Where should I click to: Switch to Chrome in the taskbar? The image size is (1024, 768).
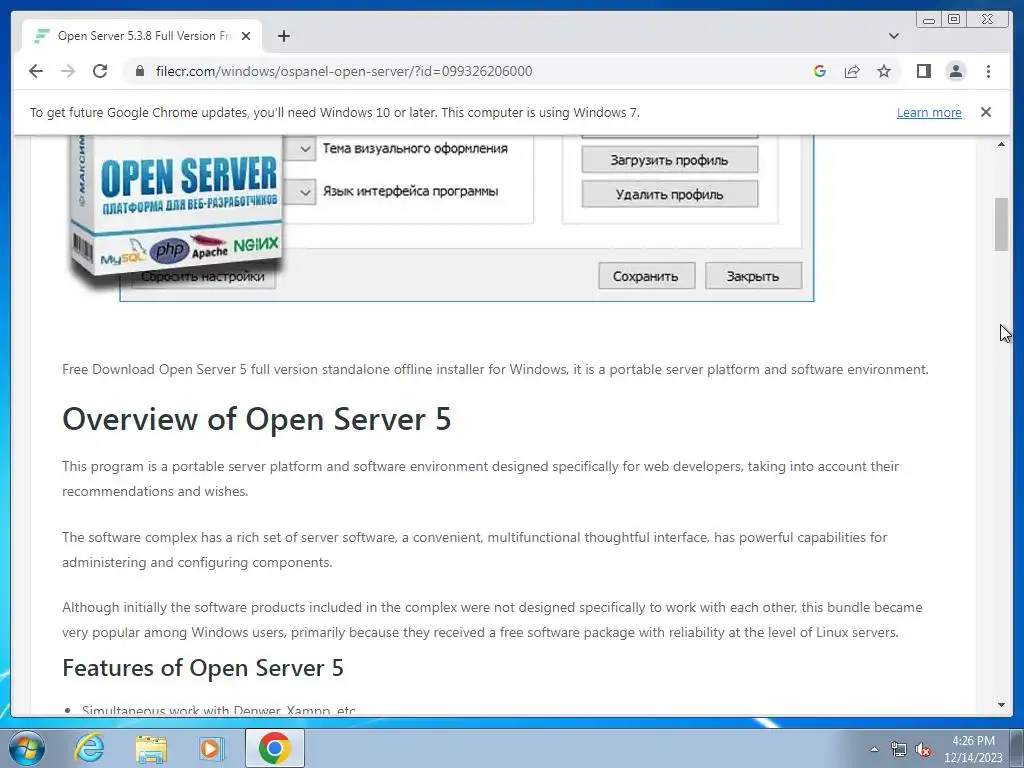pyautogui.click(x=274, y=748)
